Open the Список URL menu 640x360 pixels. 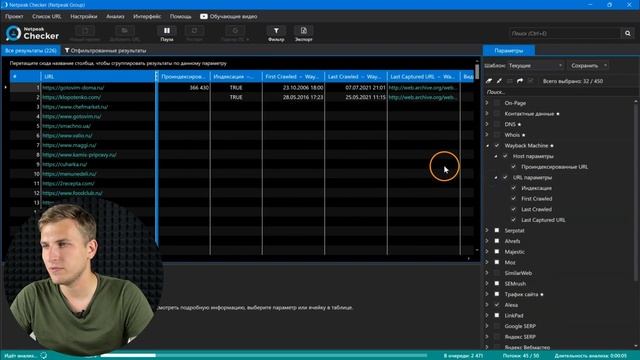47,16
